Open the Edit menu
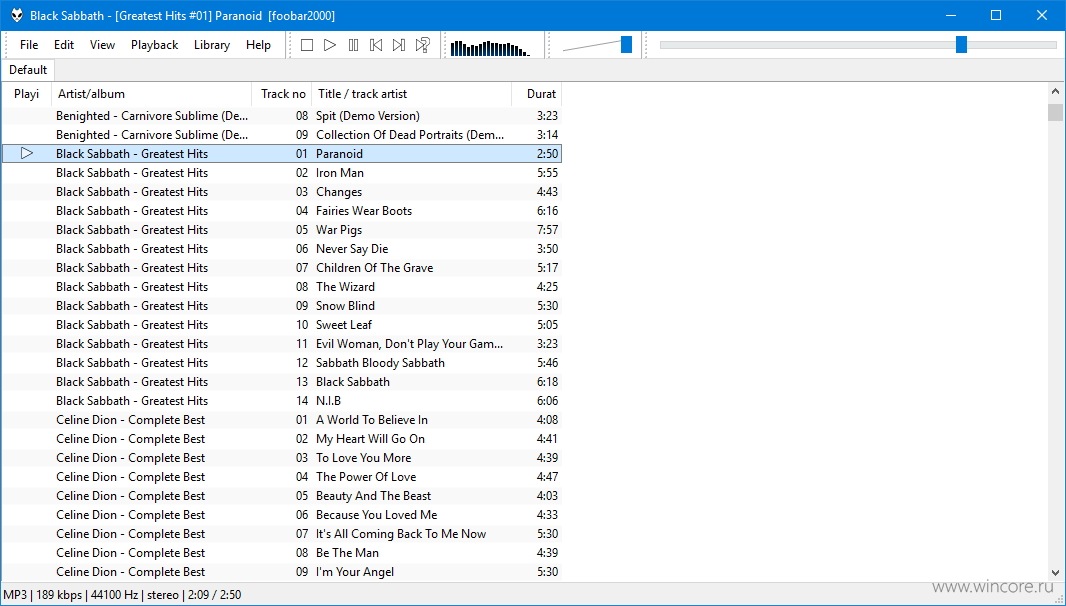 coord(64,45)
